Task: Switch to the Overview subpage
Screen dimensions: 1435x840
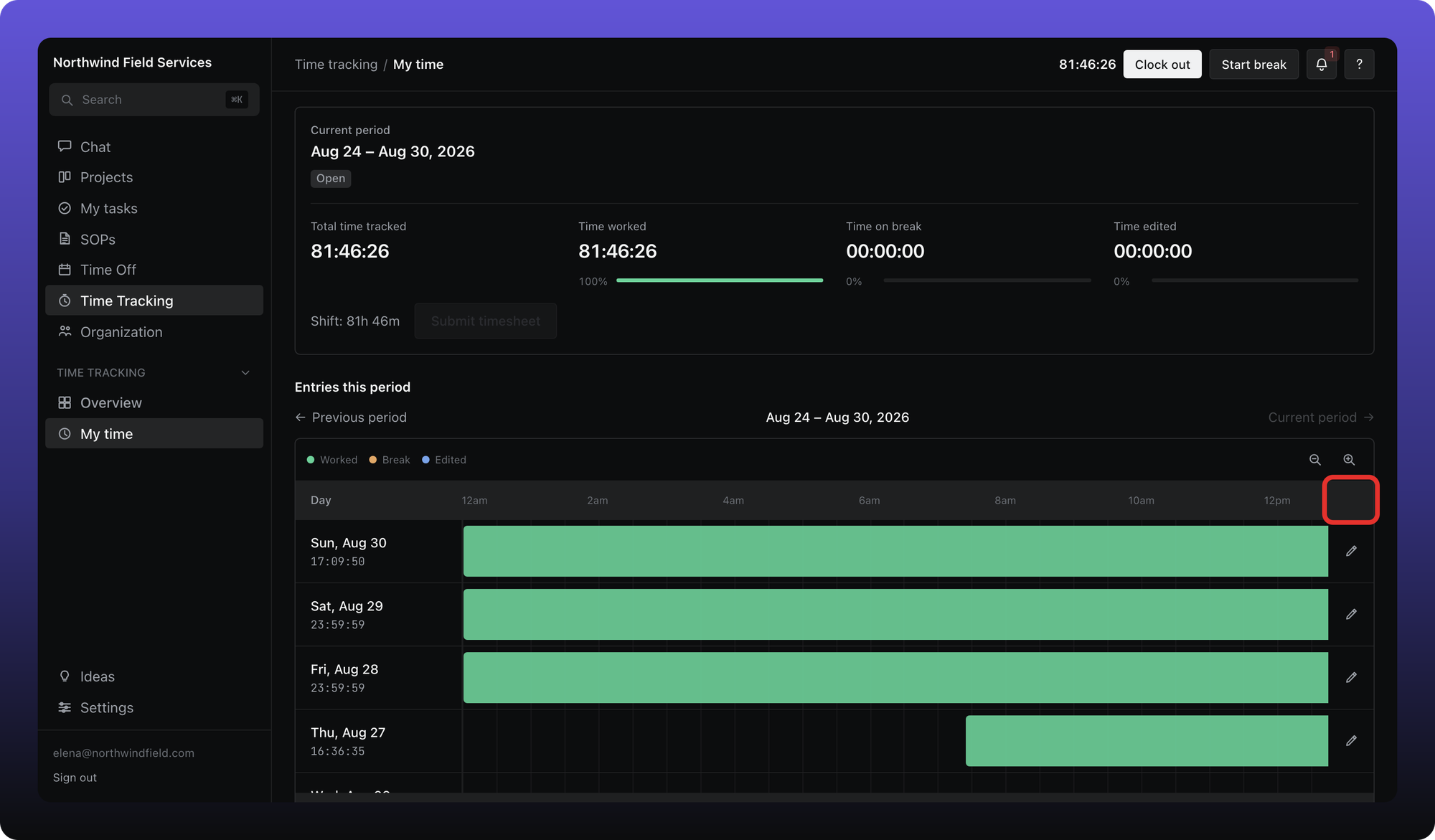Action: pos(154,402)
